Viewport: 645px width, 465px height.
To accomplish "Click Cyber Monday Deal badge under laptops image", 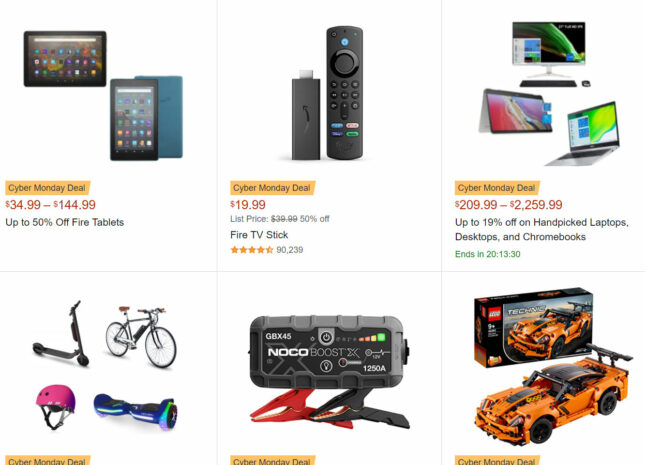I will pyautogui.click(x=497, y=188).
